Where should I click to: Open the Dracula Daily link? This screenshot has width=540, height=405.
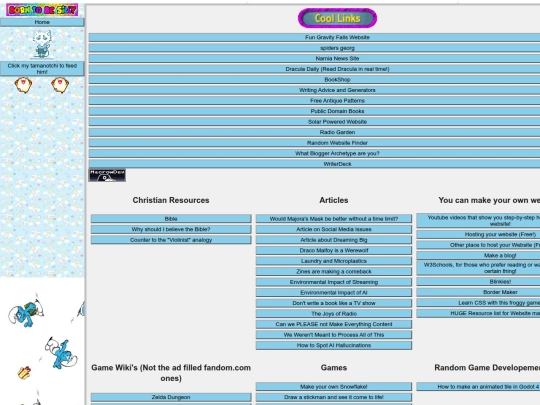tap(314, 69)
